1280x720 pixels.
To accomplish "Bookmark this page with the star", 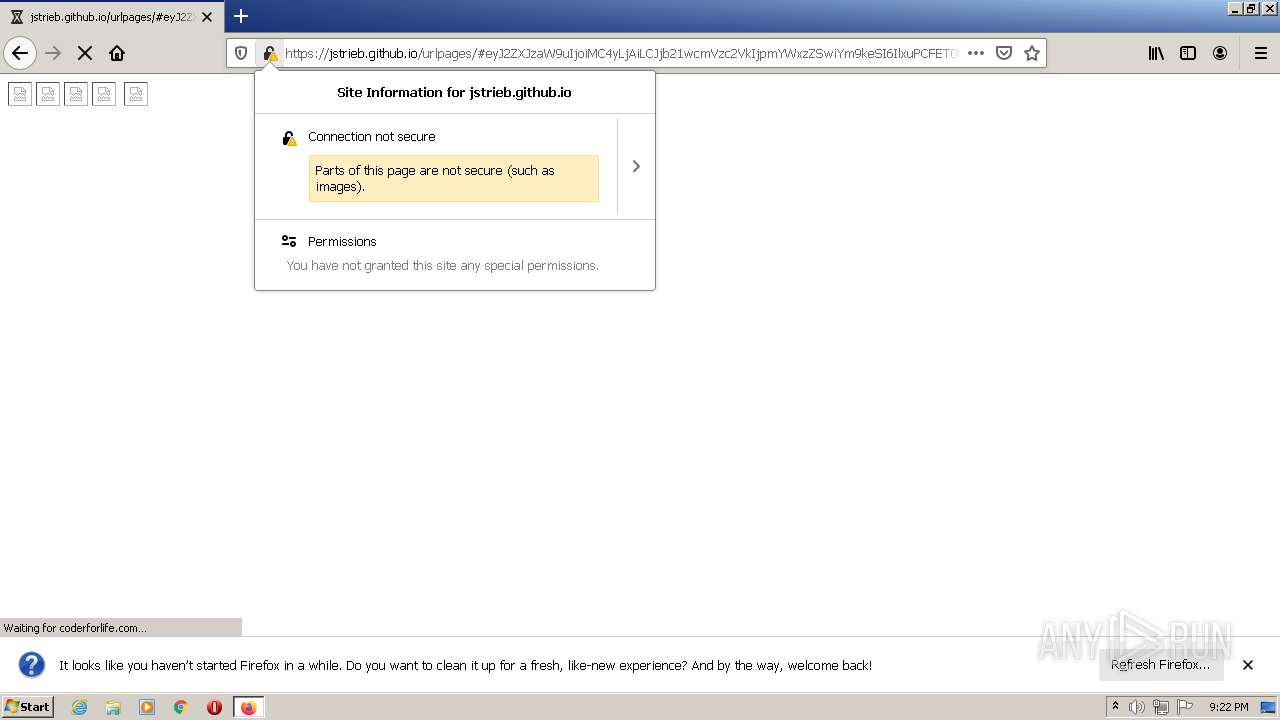I will [1032, 53].
